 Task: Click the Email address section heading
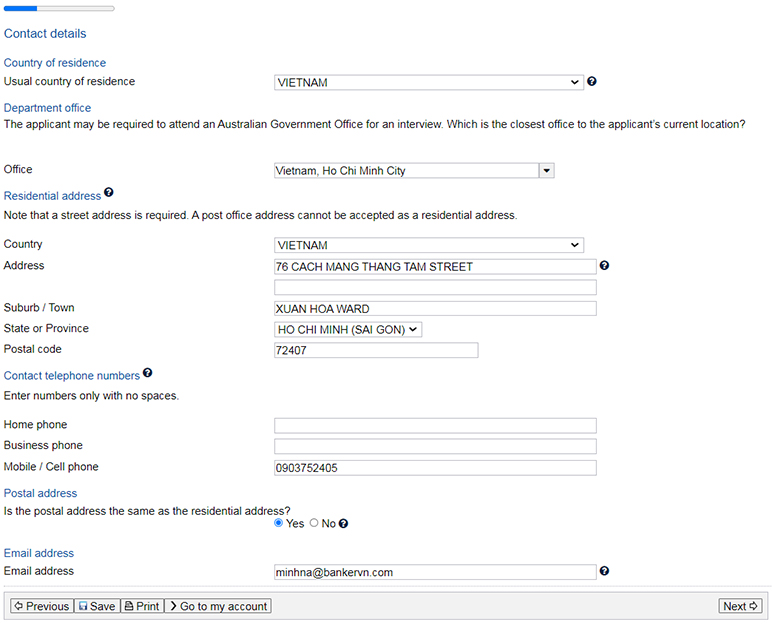click(38, 553)
